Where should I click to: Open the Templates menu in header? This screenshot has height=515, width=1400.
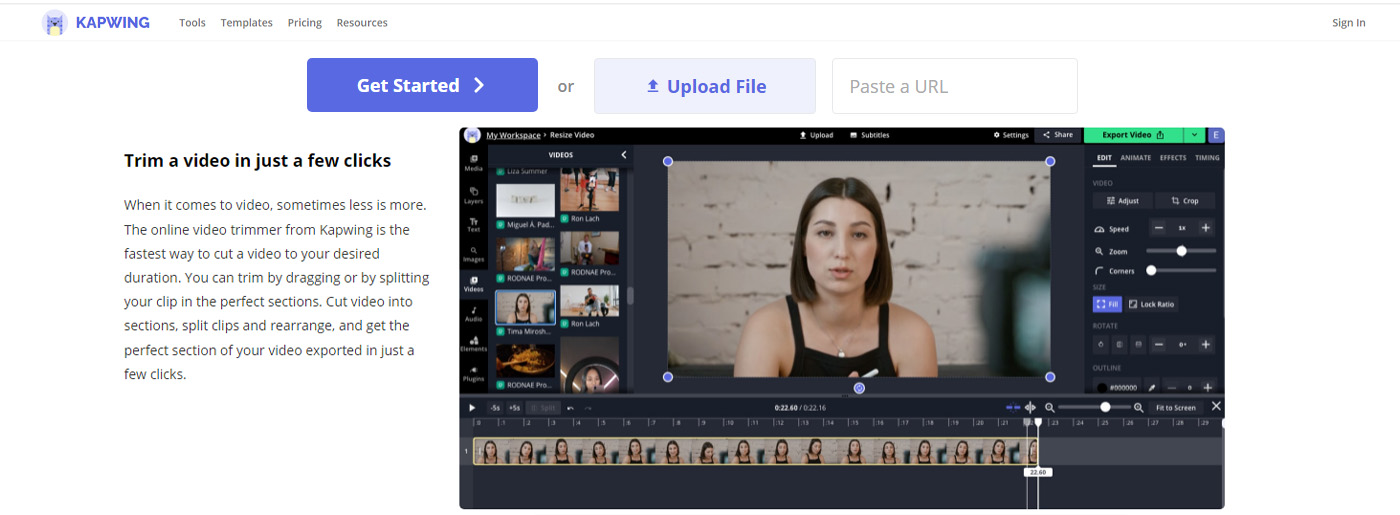click(x=246, y=23)
